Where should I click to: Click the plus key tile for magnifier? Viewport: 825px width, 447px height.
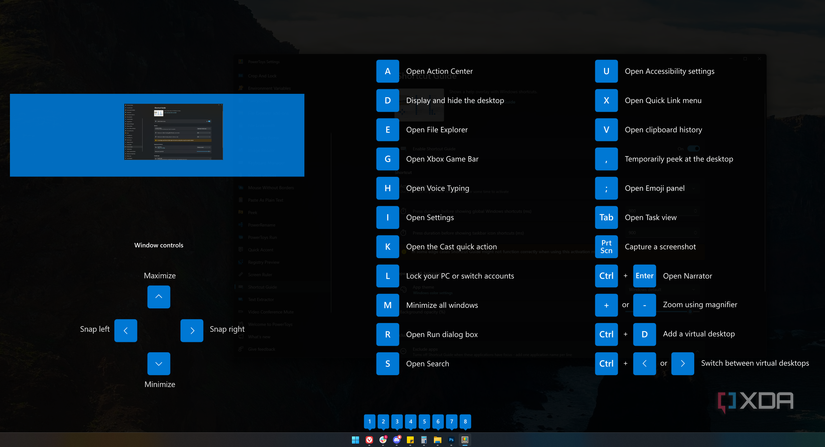pos(606,305)
